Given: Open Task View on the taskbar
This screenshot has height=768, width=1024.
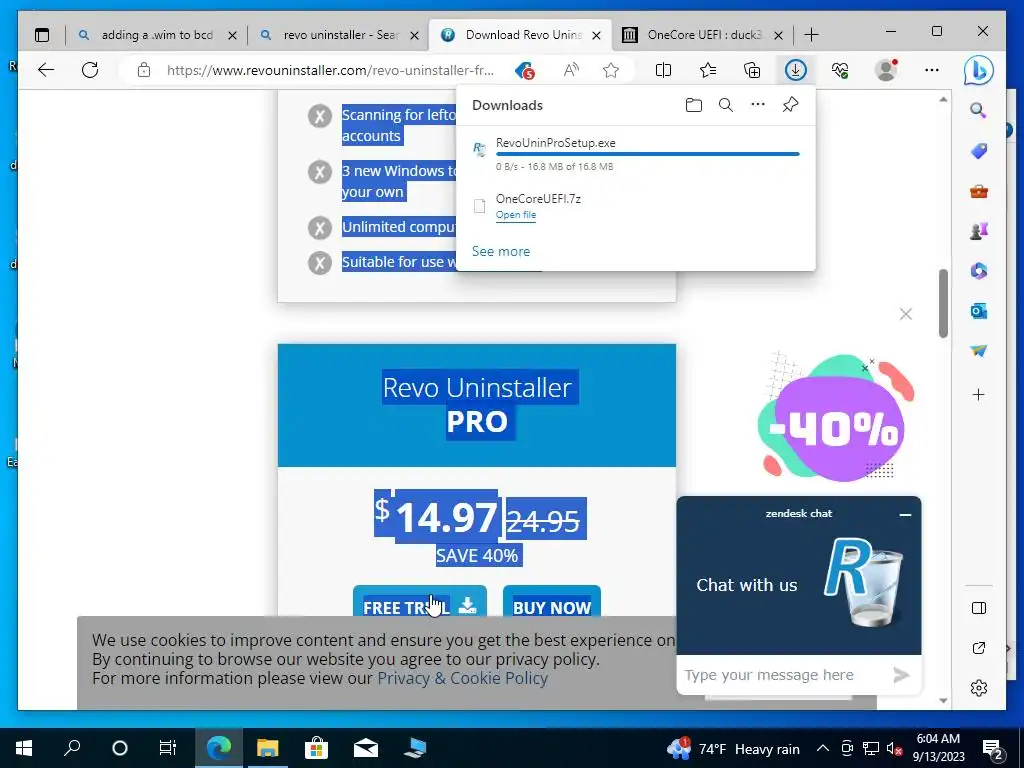Looking at the screenshot, I should [x=168, y=748].
